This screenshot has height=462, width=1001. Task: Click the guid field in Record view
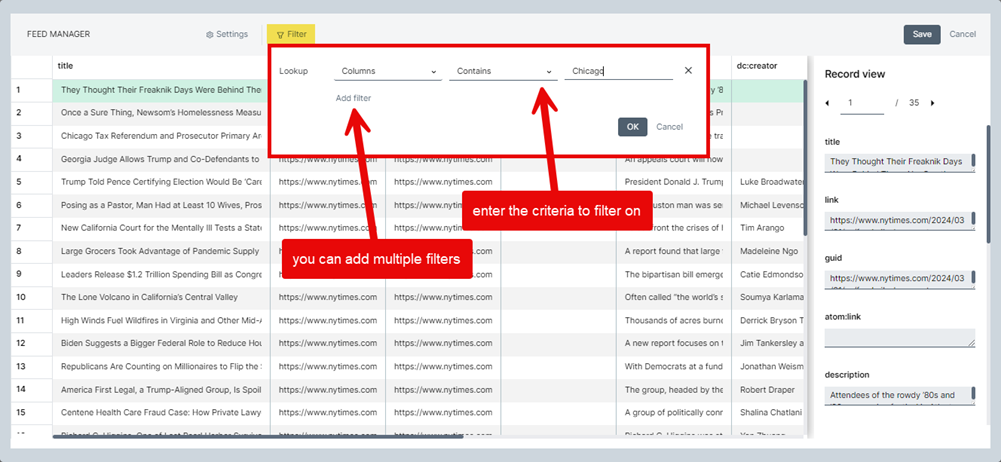pos(900,279)
